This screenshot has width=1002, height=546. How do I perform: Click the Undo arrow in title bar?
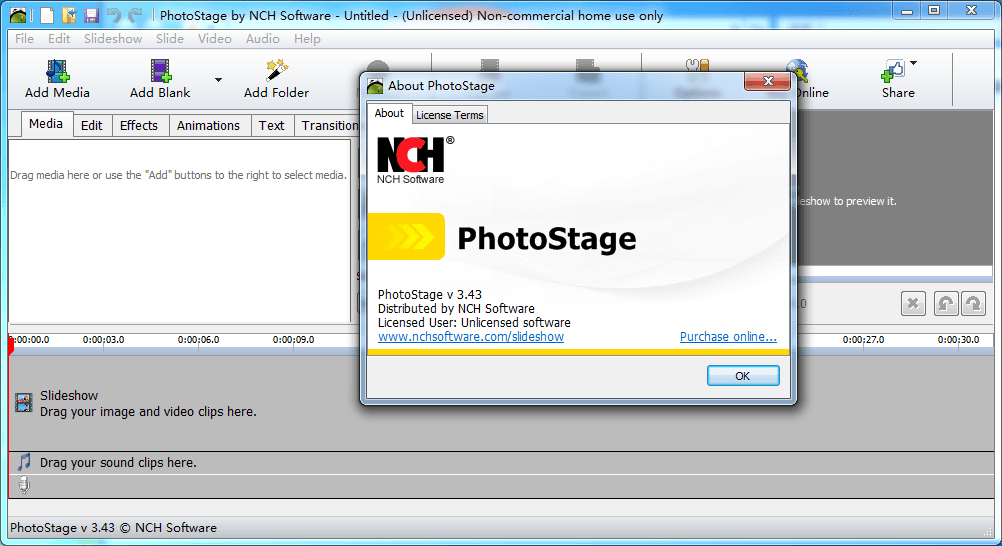[x=114, y=15]
